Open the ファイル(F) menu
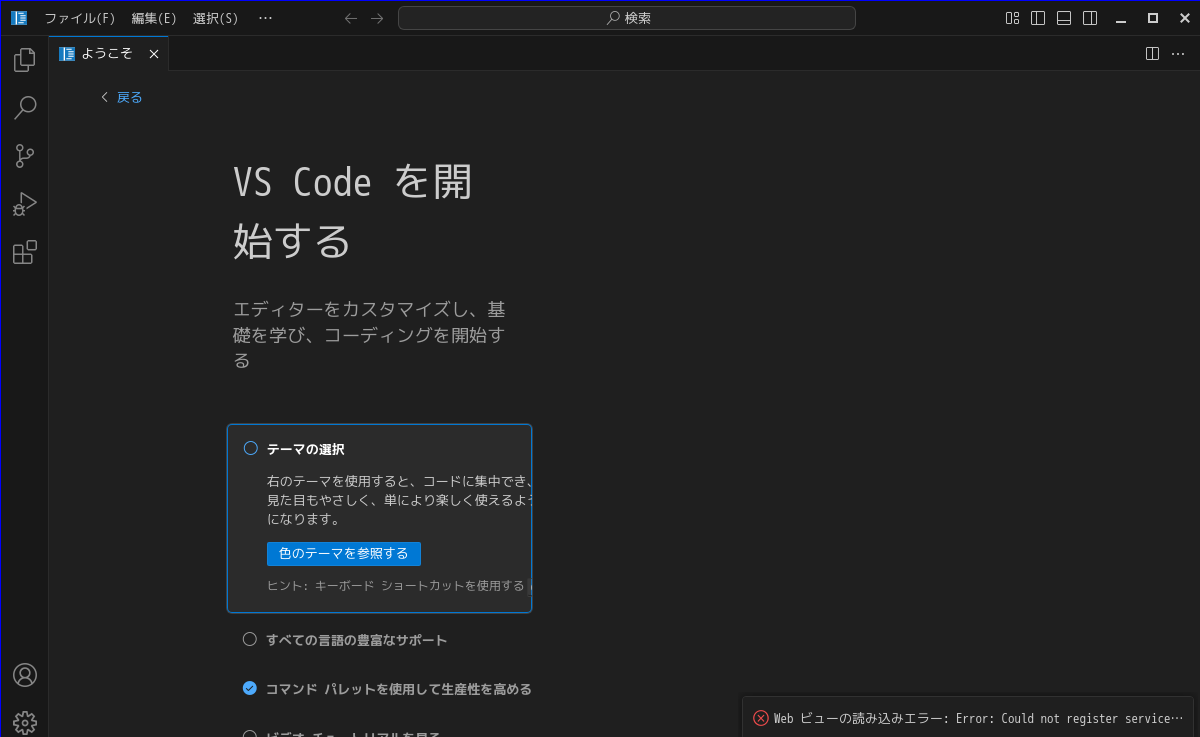 coord(80,18)
